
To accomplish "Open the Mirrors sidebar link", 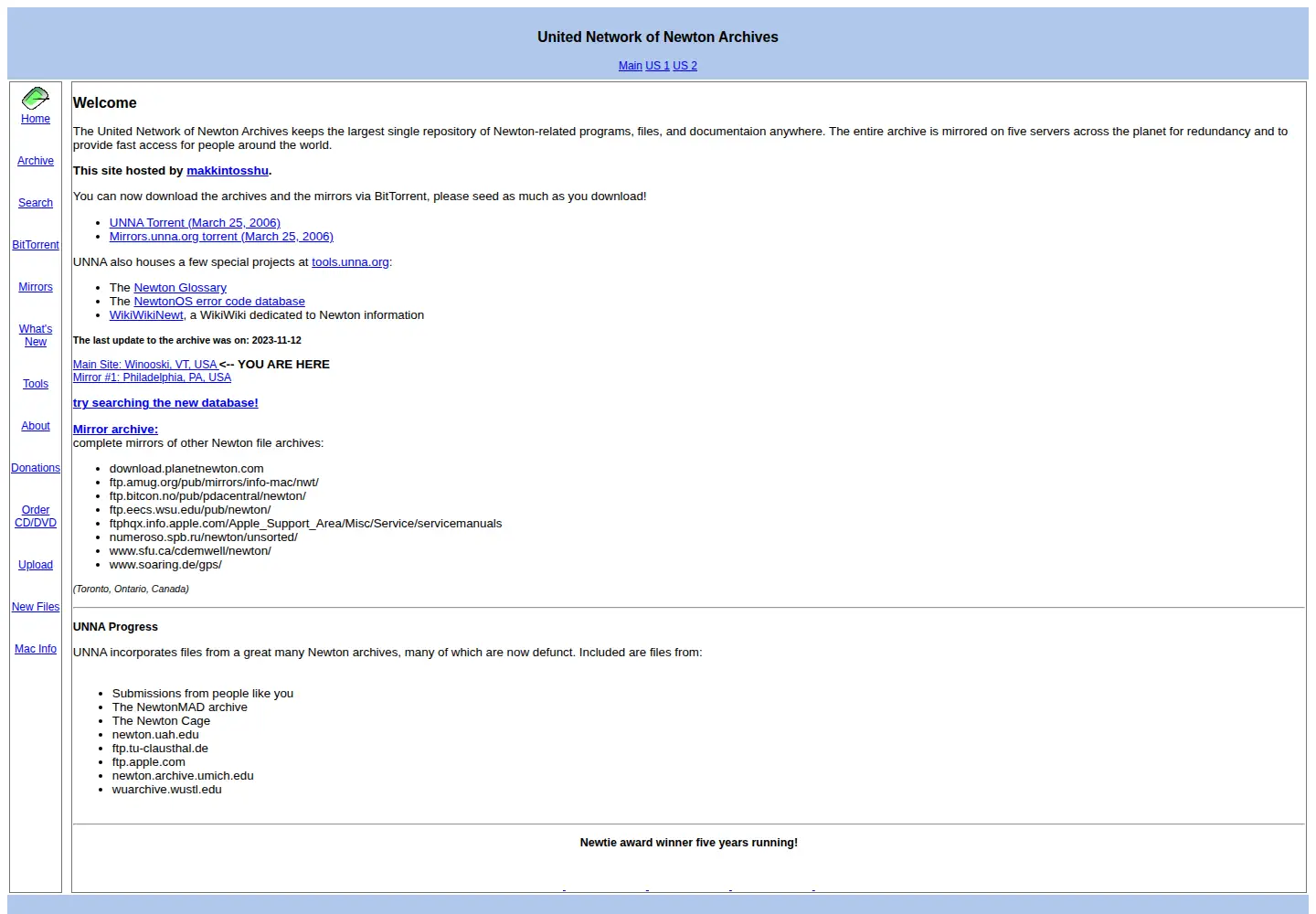I will tap(36, 287).
